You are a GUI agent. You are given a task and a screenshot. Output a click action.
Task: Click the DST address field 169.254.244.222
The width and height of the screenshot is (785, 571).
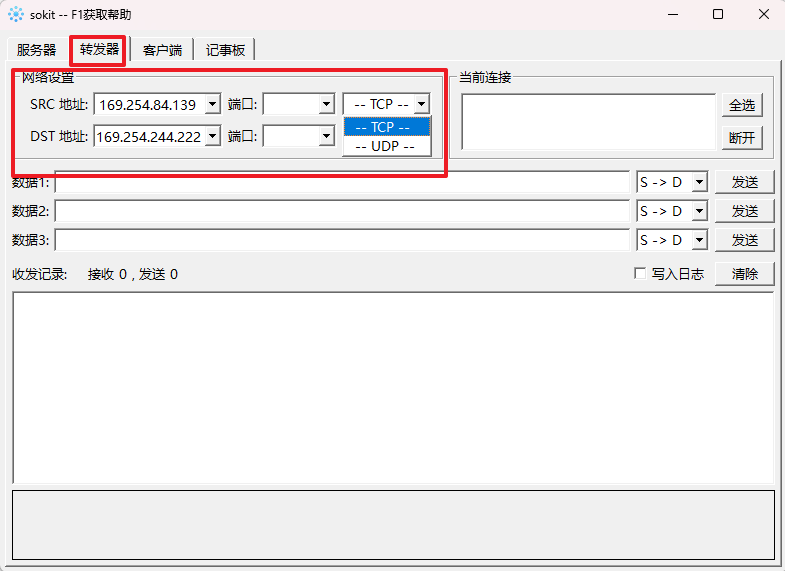coord(150,136)
